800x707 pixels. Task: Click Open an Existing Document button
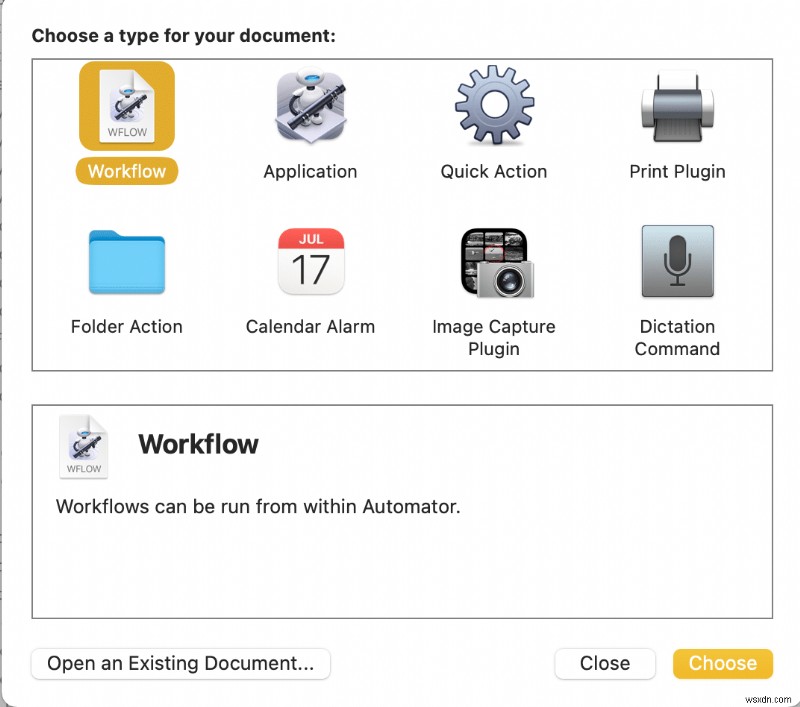tap(180, 663)
